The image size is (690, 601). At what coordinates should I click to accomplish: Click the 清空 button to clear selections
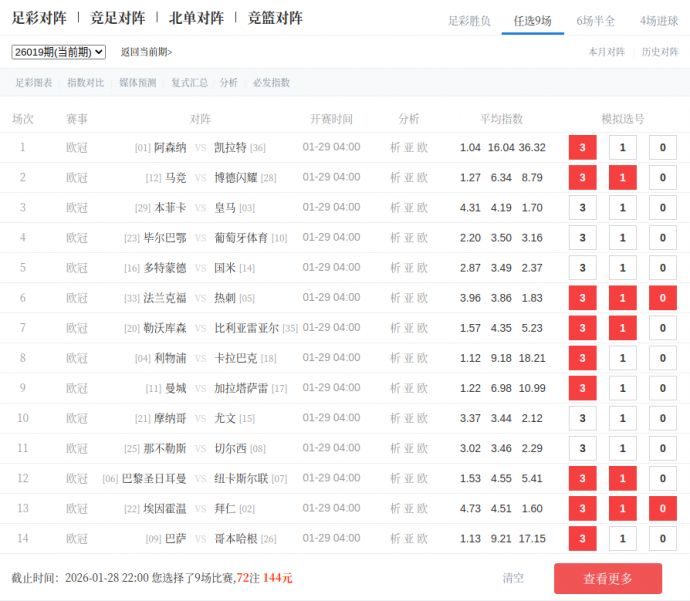point(513,578)
